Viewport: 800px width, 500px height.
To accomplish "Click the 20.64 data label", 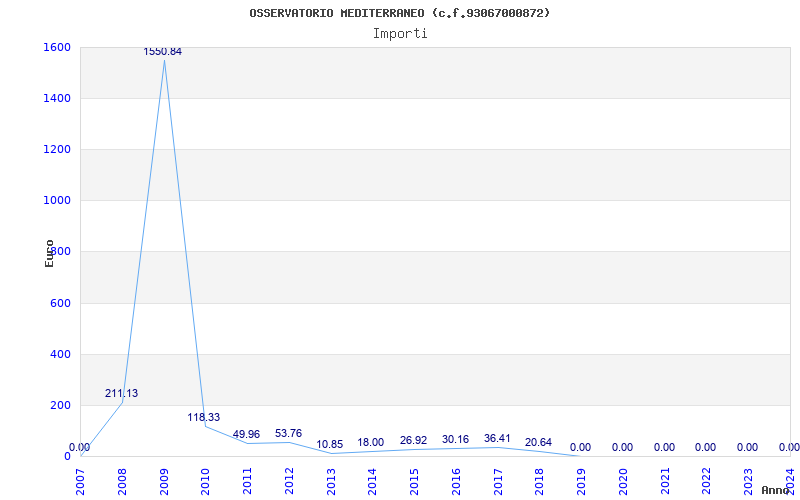I will (538, 442).
